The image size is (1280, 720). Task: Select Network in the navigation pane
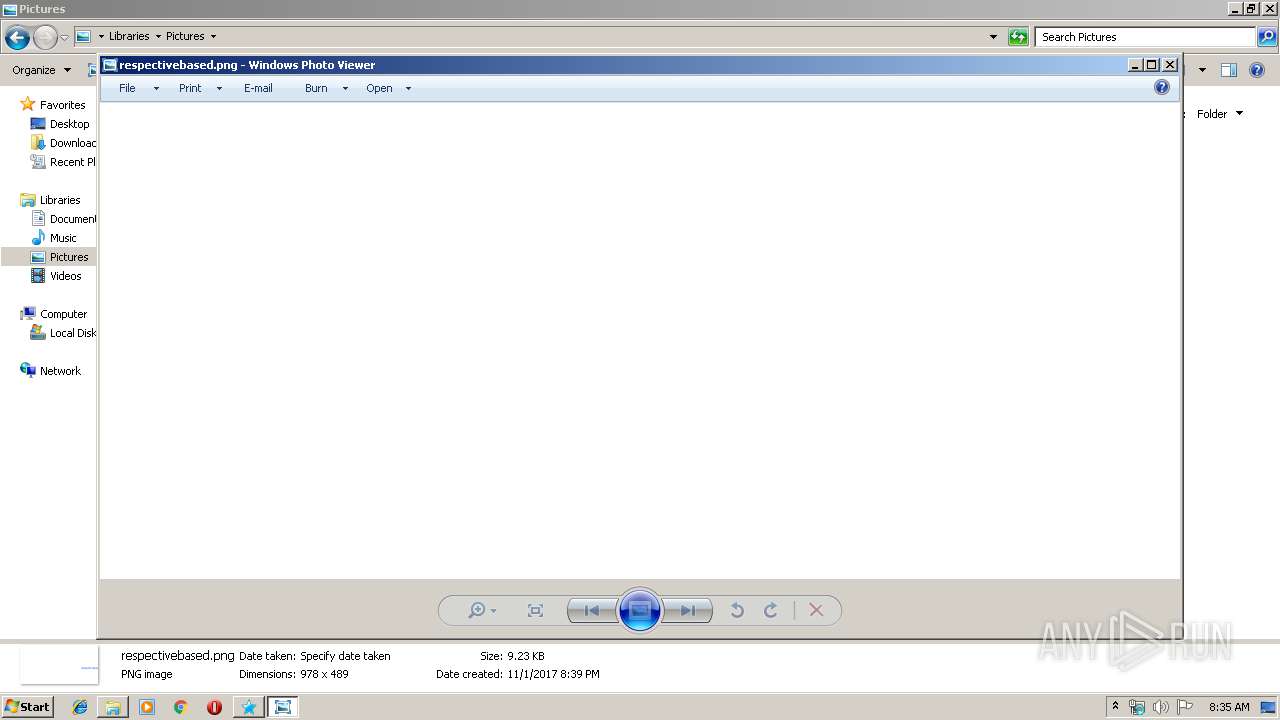tap(60, 371)
